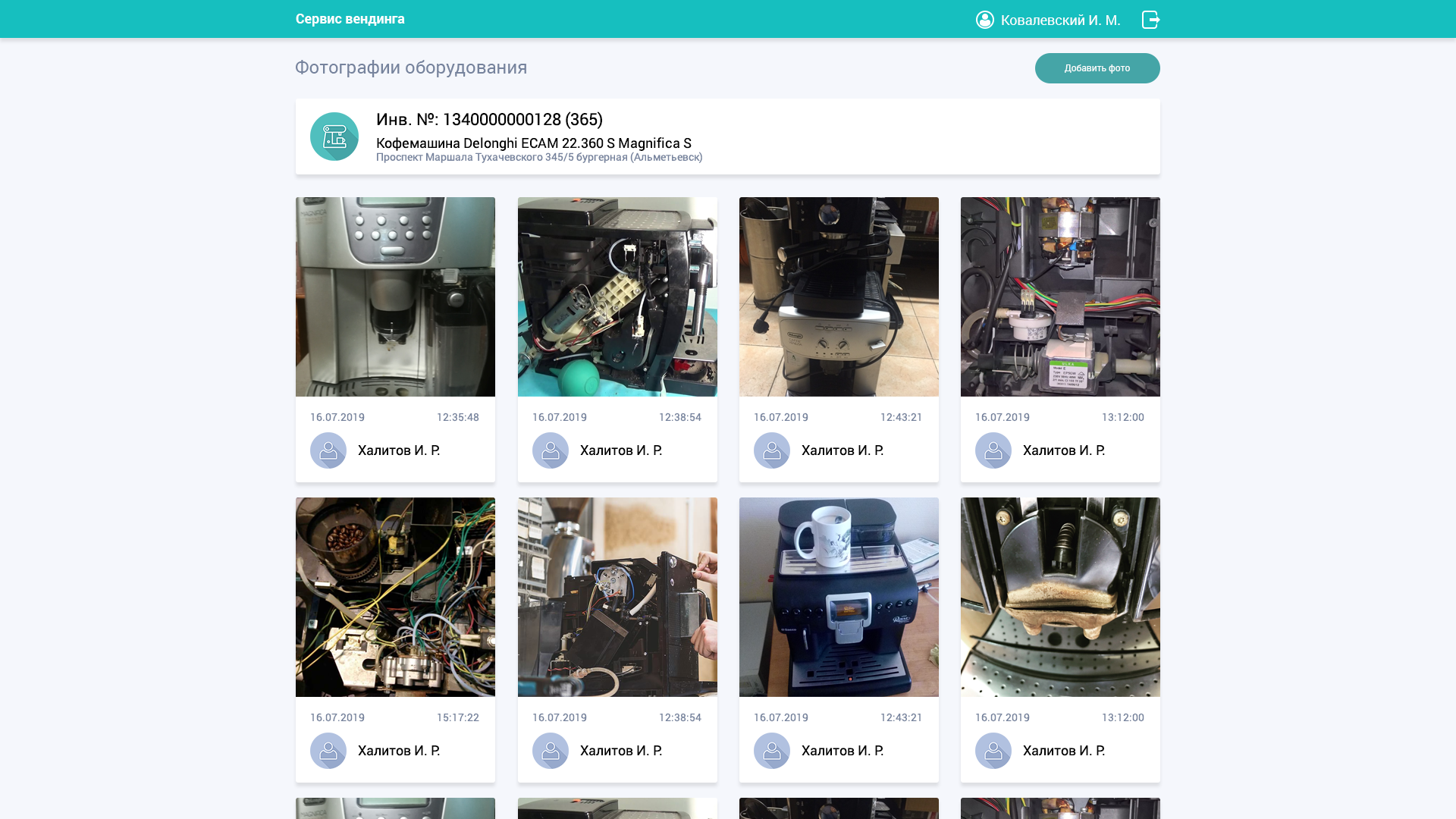The image size is (1456, 819).
Task: Open the Сервис вендинга home link
Action: tap(350, 19)
